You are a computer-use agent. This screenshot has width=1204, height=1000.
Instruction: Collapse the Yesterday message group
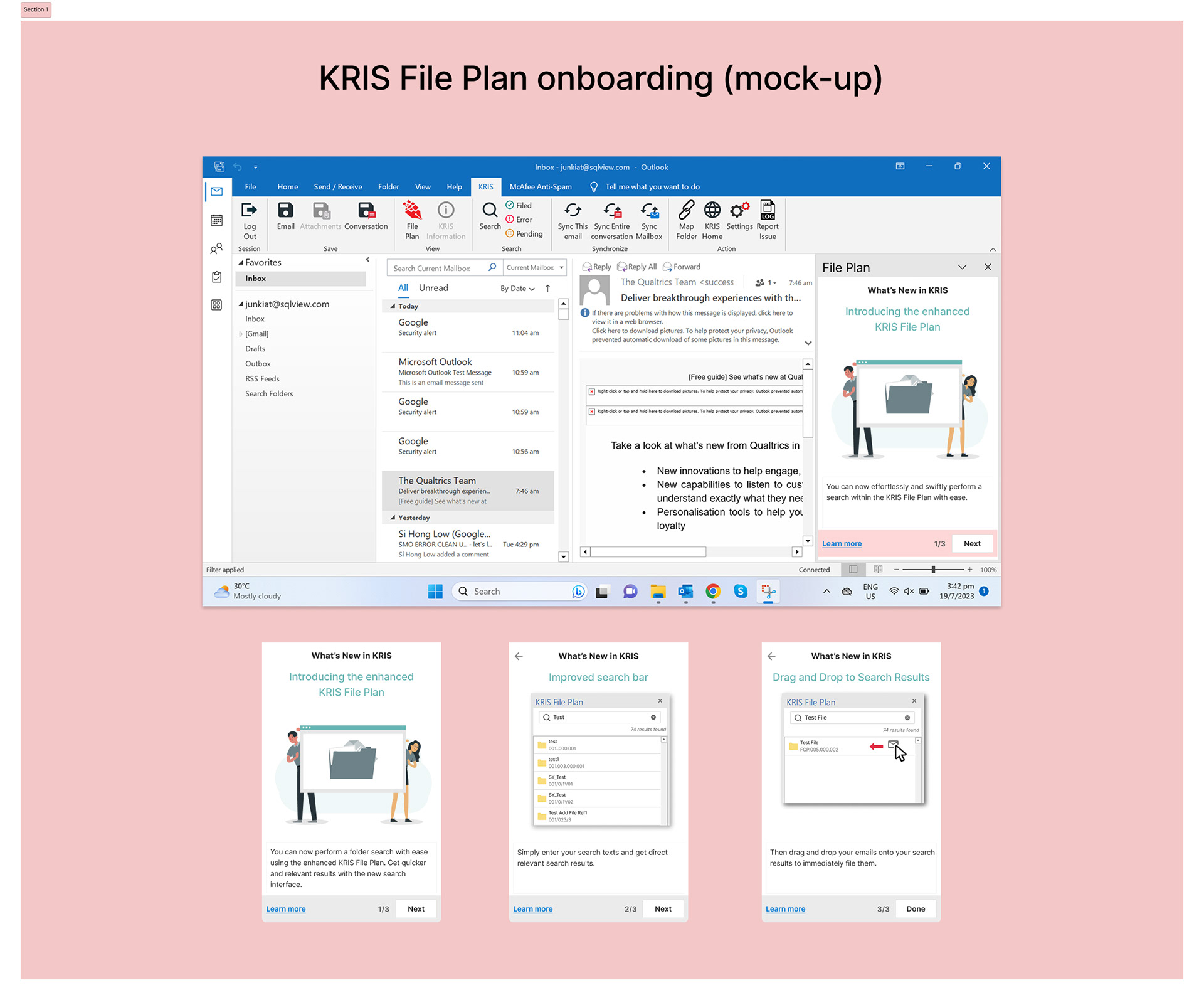tap(393, 518)
